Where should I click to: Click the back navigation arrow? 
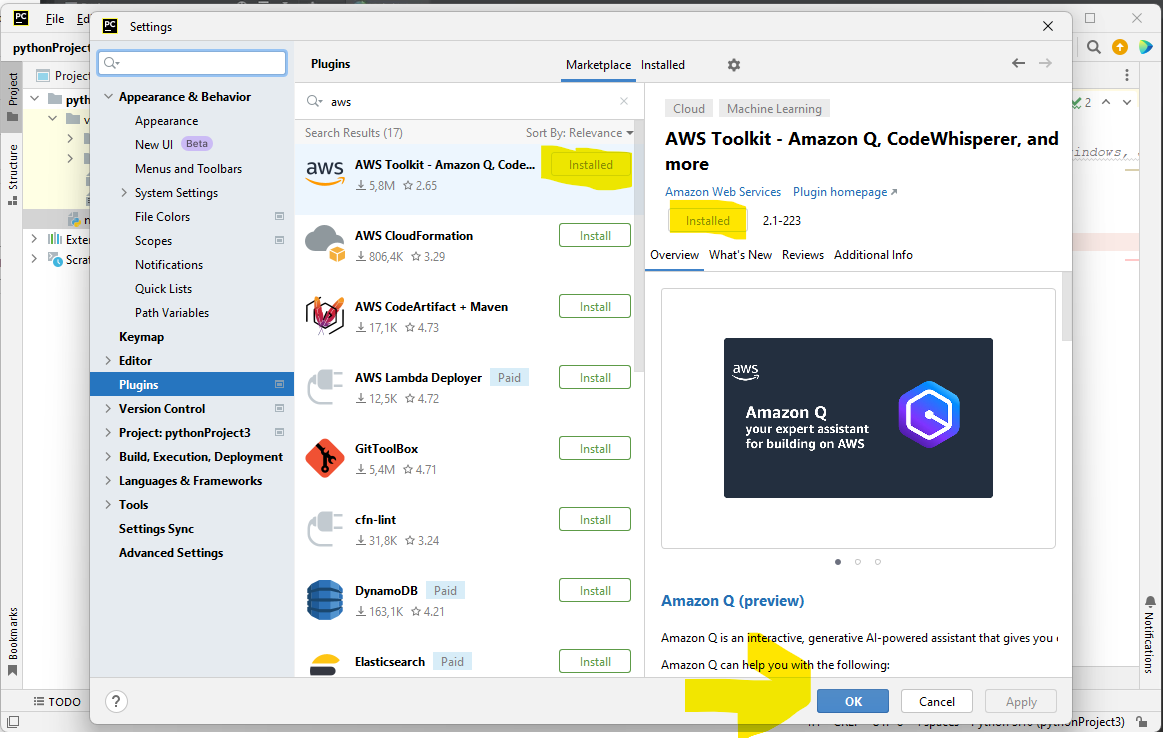tap(1018, 63)
